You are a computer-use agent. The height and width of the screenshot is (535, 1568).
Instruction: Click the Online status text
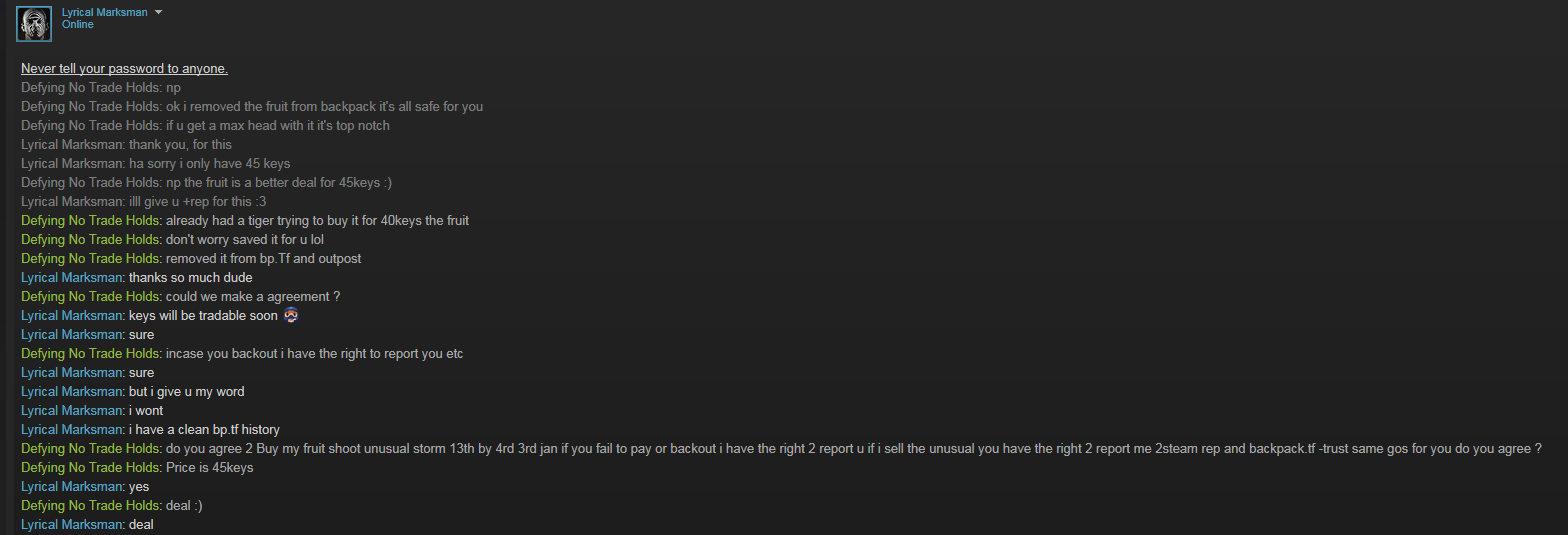pyautogui.click(x=77, y=25)
